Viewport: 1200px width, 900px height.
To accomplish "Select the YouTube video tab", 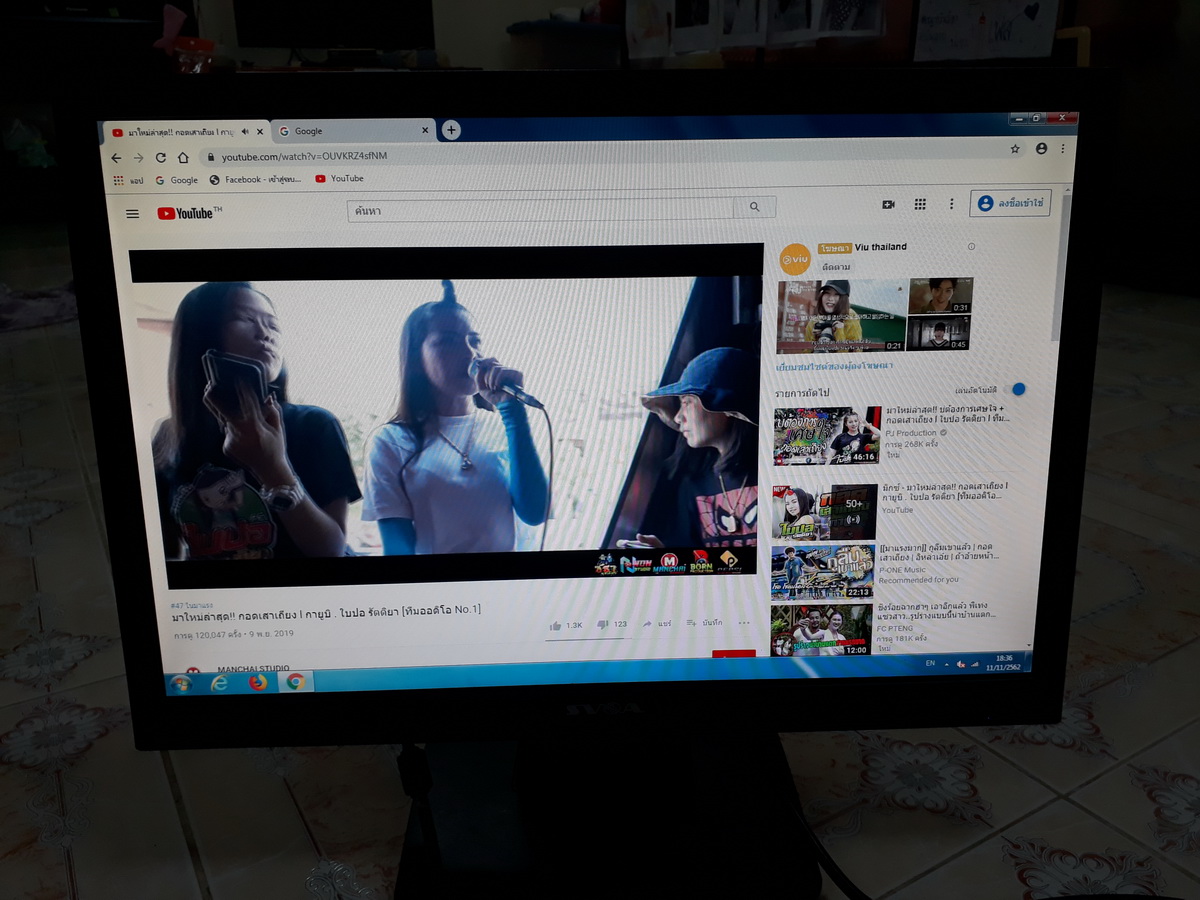I will click(x=185, y=132).
